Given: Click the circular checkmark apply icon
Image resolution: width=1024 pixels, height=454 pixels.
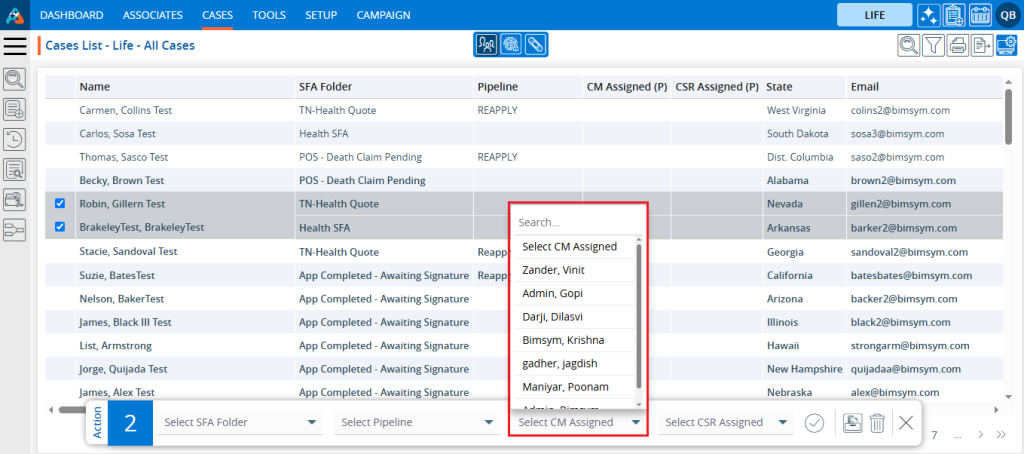Looking at the screenshot, I should (814, 423).
